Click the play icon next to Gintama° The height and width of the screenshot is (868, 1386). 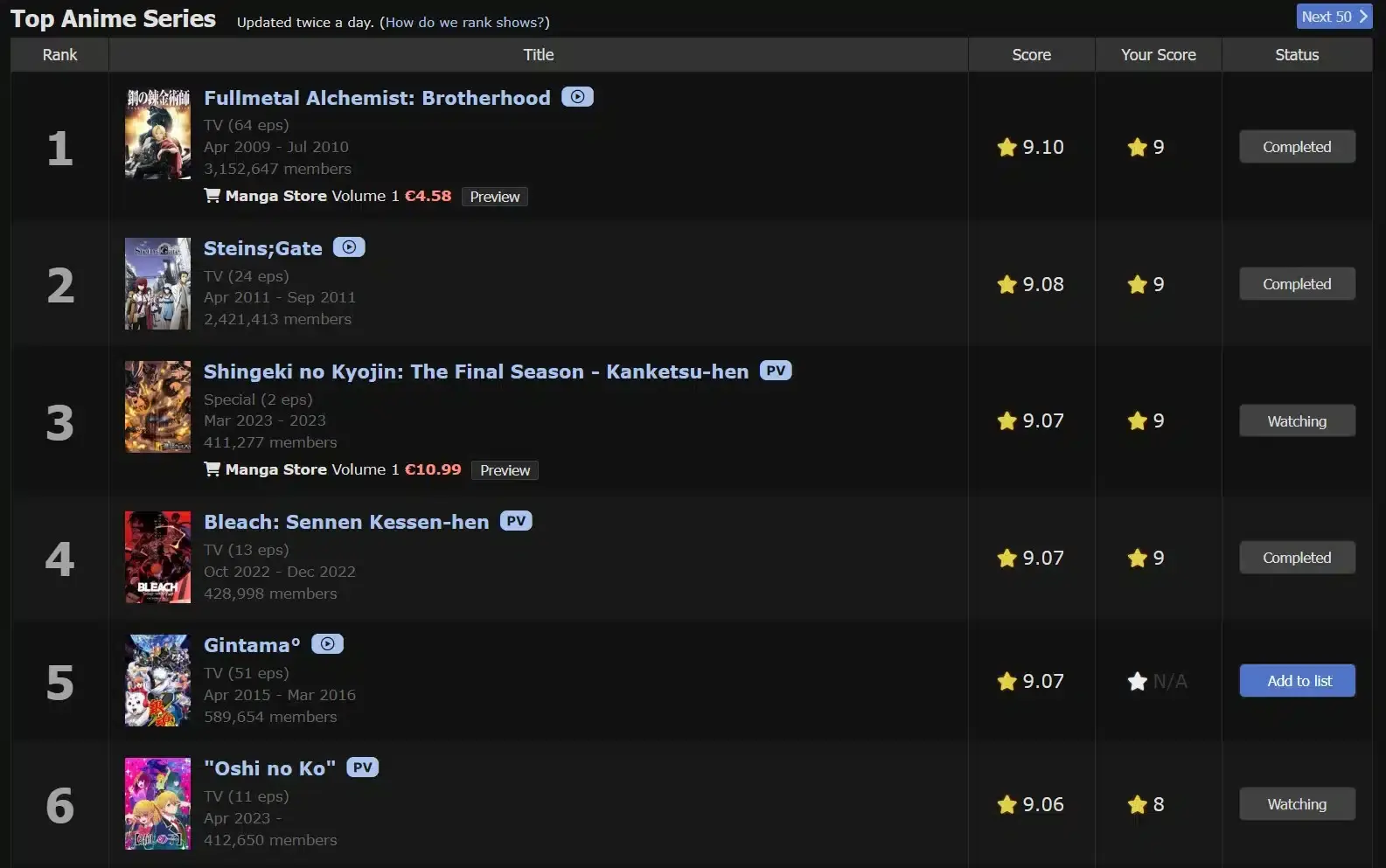pyautogui.click(x=327, y=644)
